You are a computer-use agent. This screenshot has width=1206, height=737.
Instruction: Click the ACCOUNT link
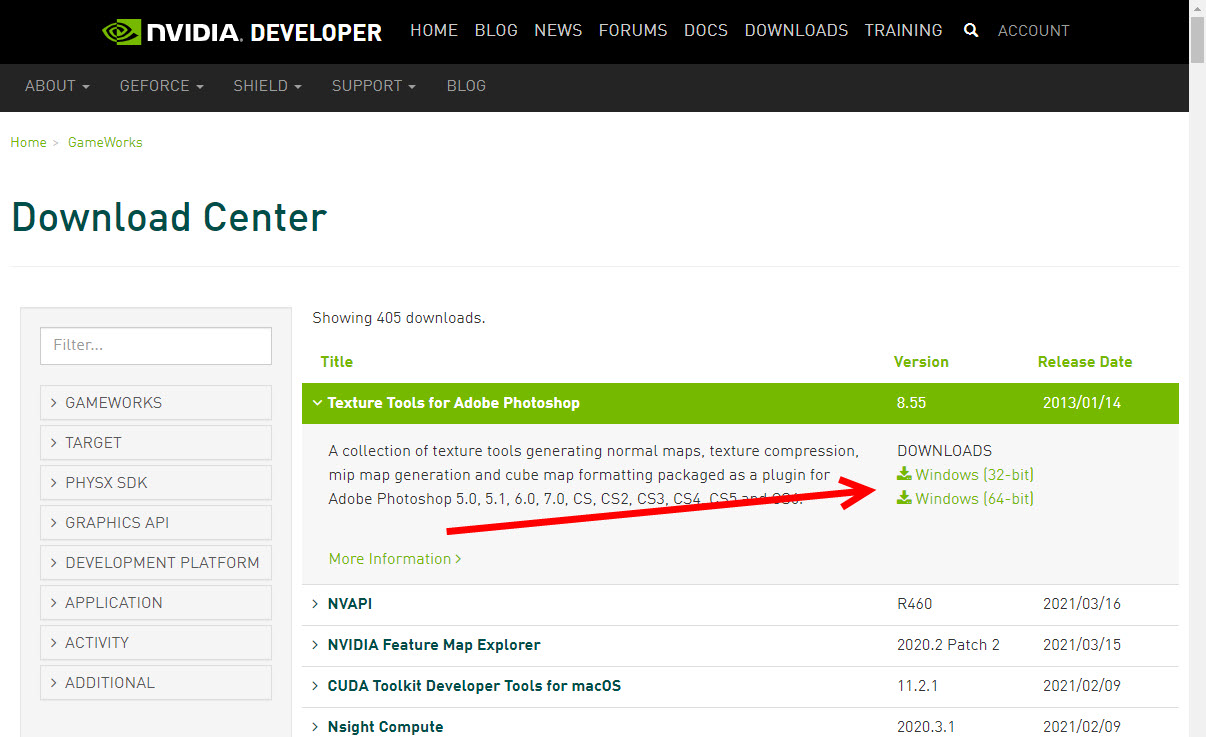click(1034, 31)
